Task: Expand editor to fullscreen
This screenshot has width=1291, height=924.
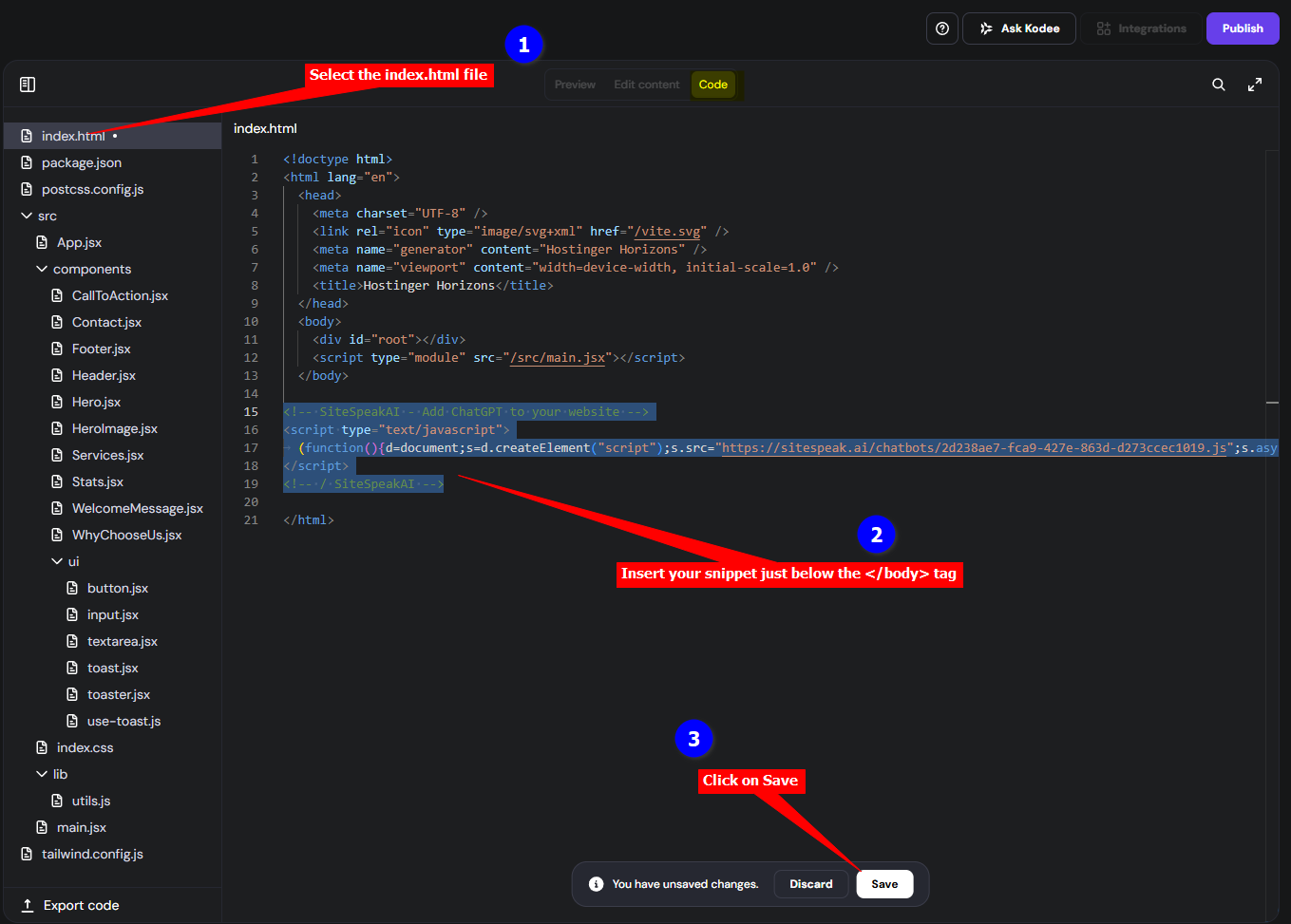Action: tap(1254, 85)
